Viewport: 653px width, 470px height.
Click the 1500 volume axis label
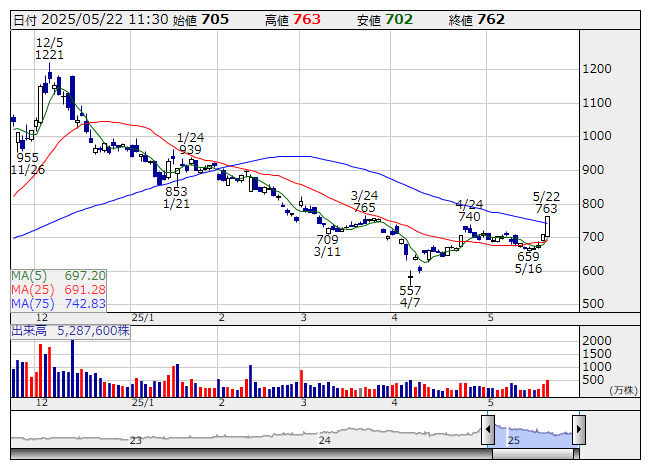(597, 354)
